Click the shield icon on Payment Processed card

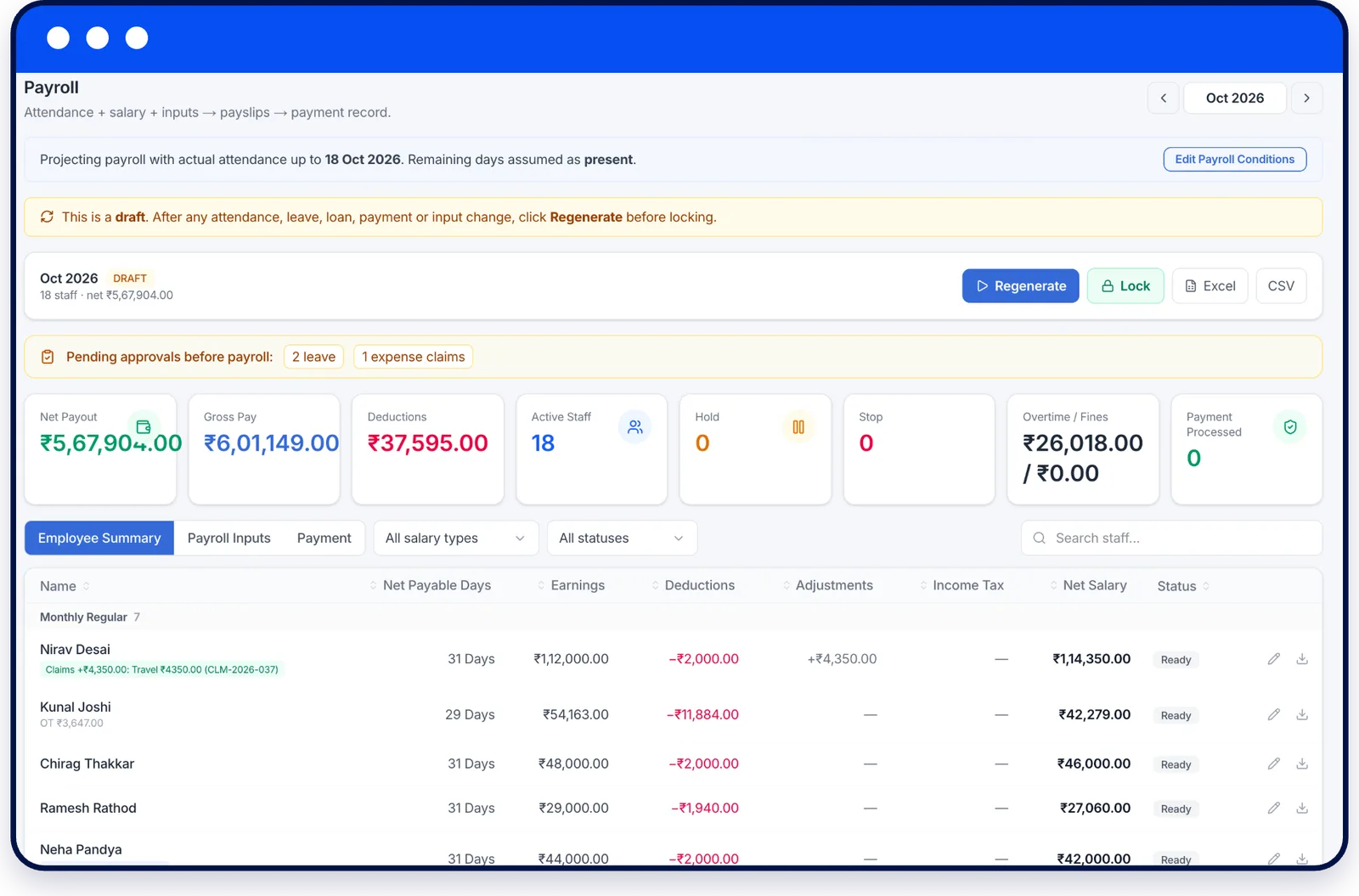click(1290, 427)
